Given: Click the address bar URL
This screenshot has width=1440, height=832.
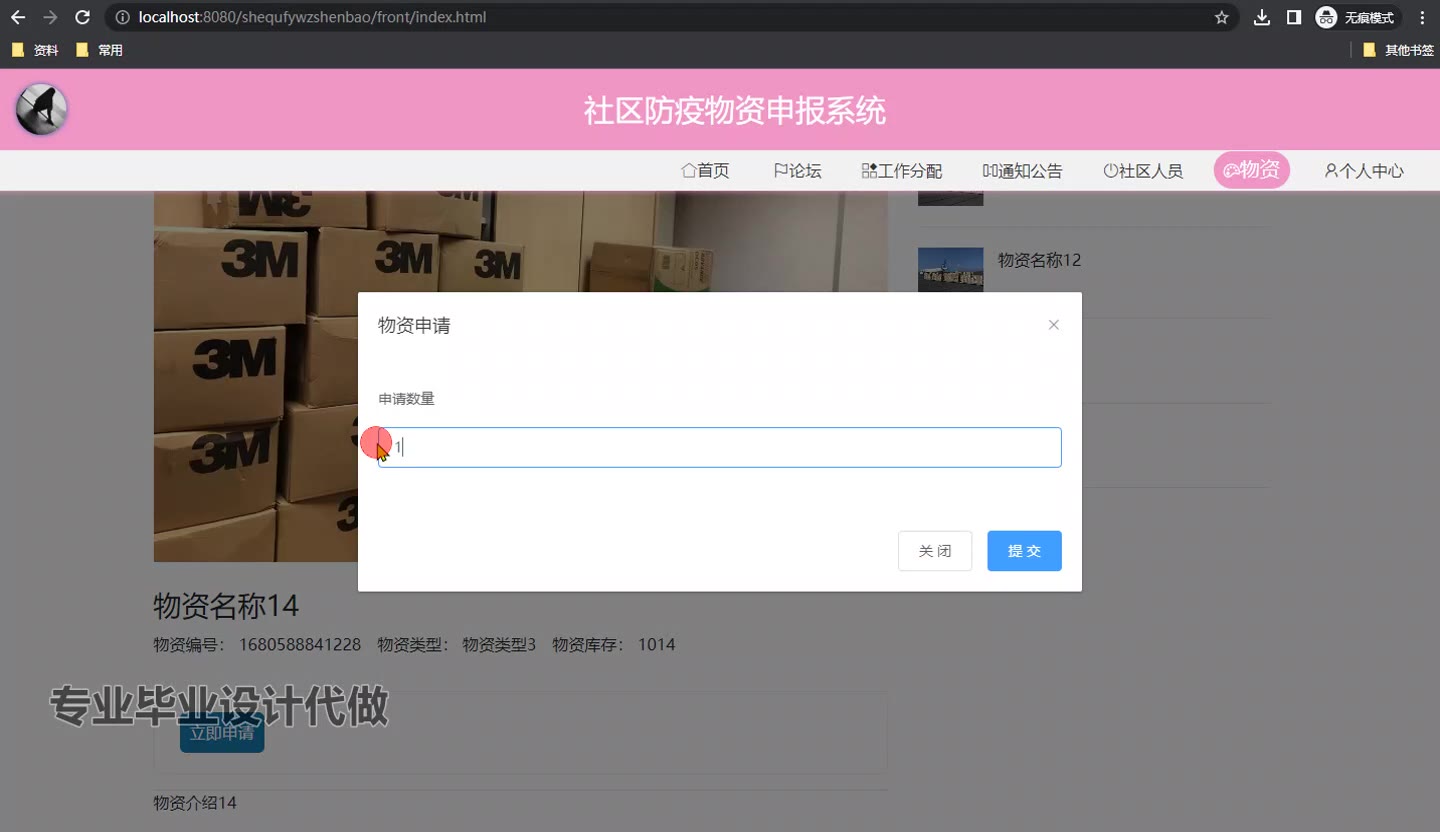Looking at the screenshot, I should [312, 17].
